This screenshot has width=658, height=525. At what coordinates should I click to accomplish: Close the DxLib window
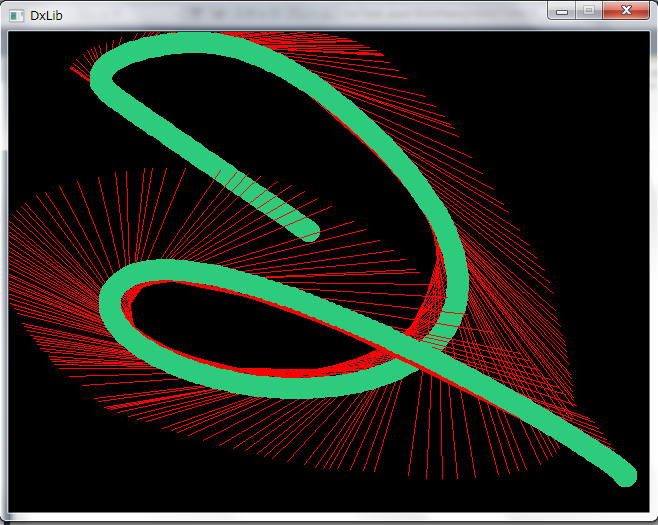(626, 10)
